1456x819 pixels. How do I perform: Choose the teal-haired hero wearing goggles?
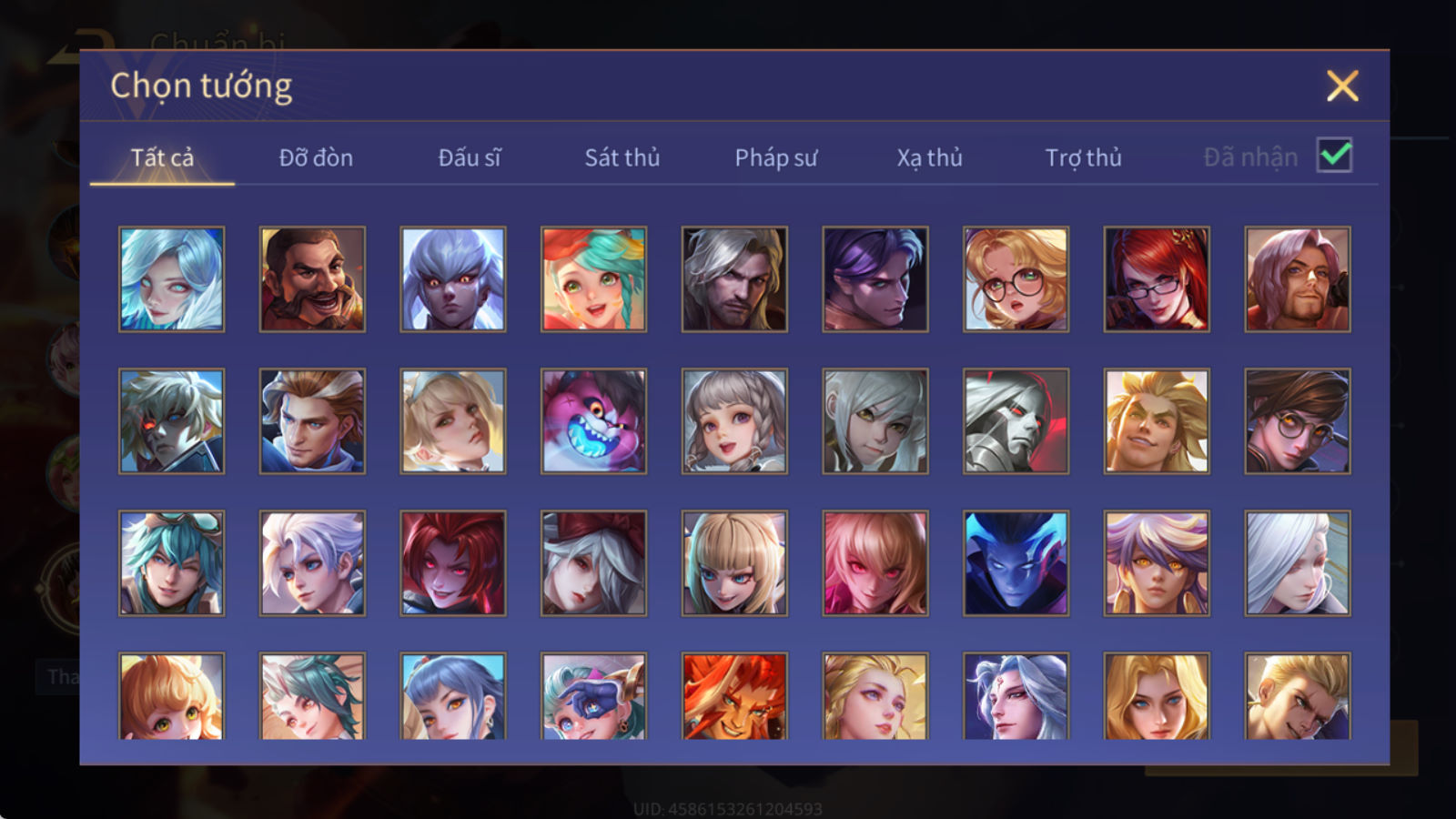171,563
